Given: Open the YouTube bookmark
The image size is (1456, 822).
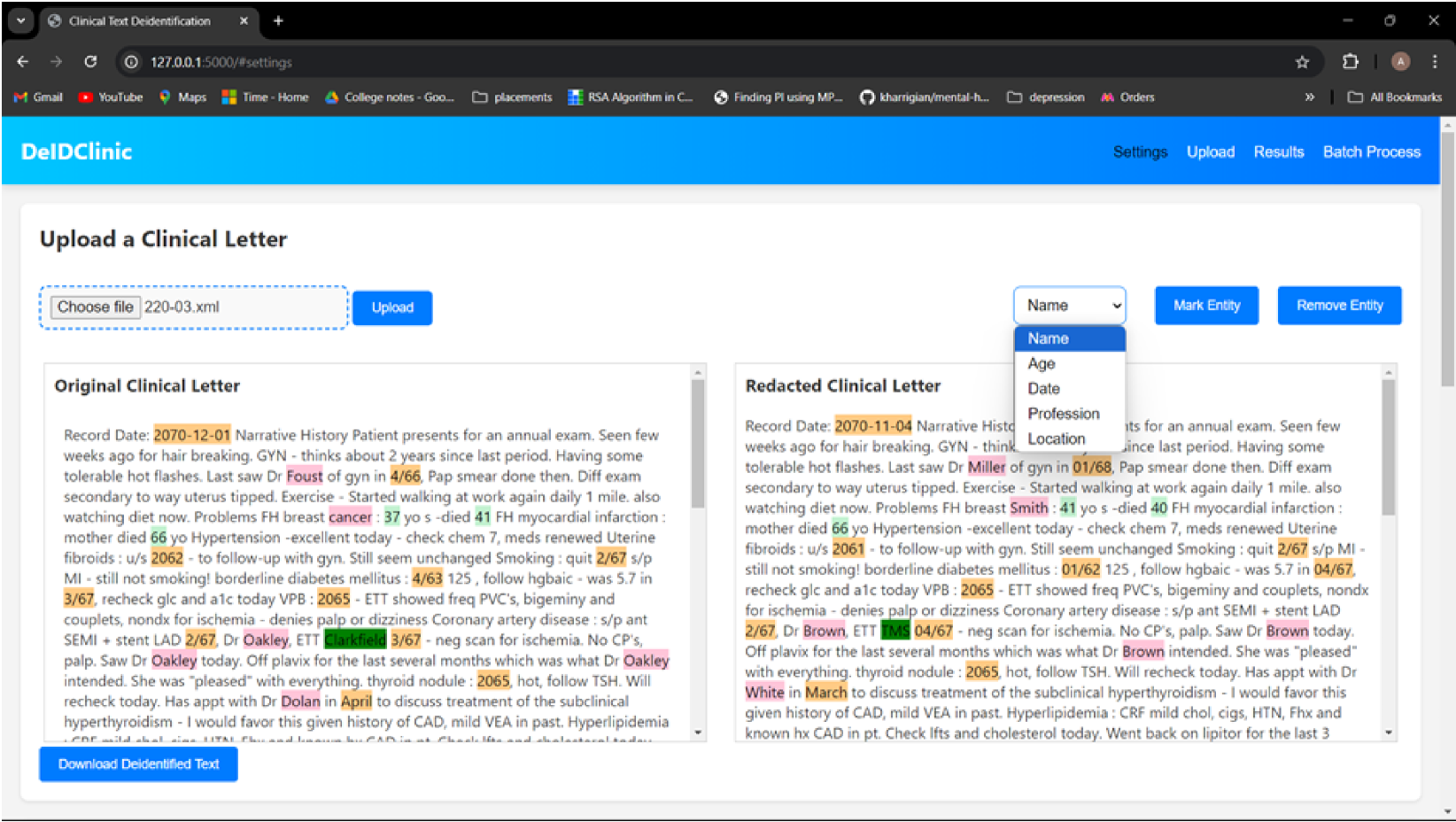Looking at the screenshot, I should [111, 97].
